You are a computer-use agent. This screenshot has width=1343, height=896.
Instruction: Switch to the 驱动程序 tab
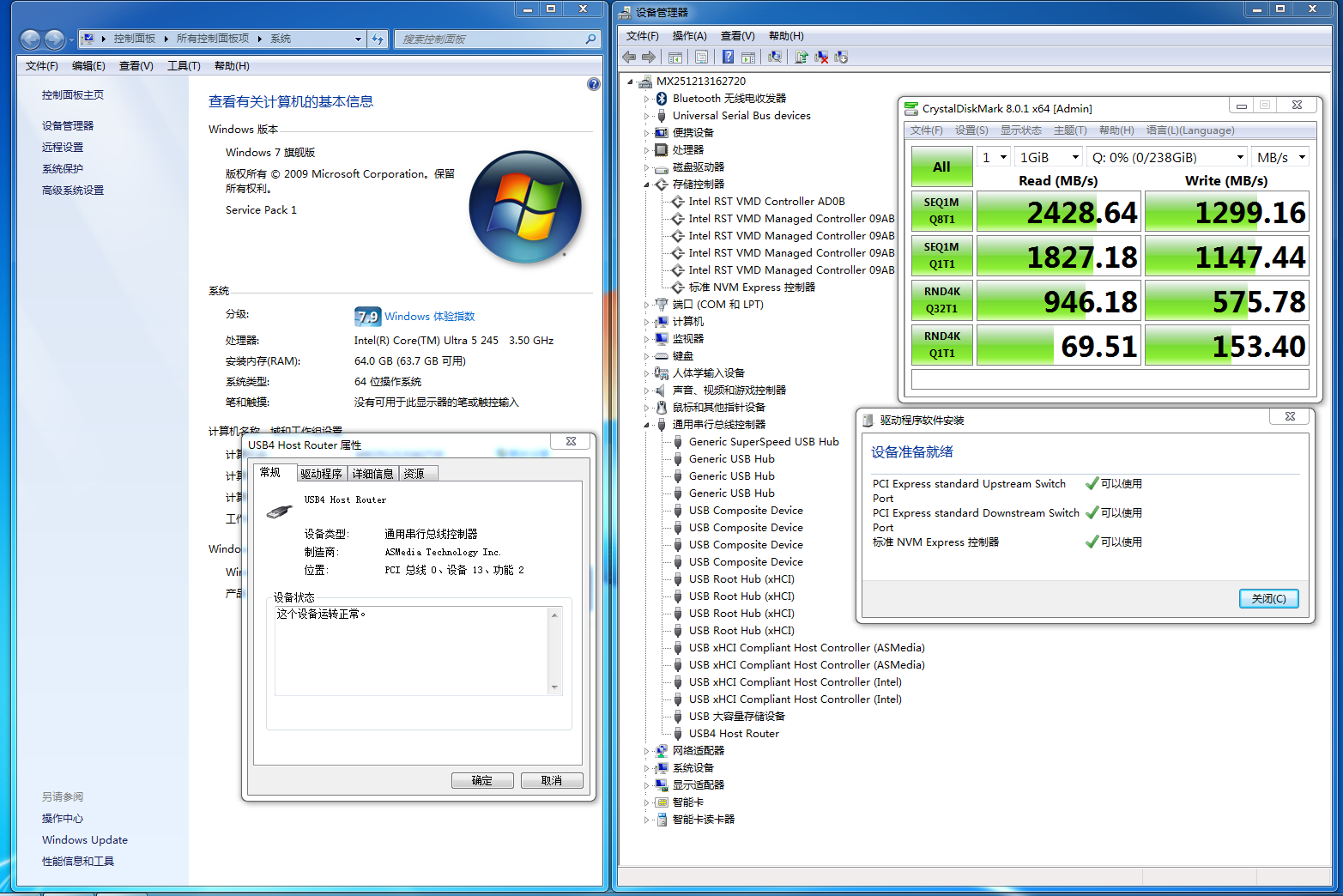click(x=321, y=474)
